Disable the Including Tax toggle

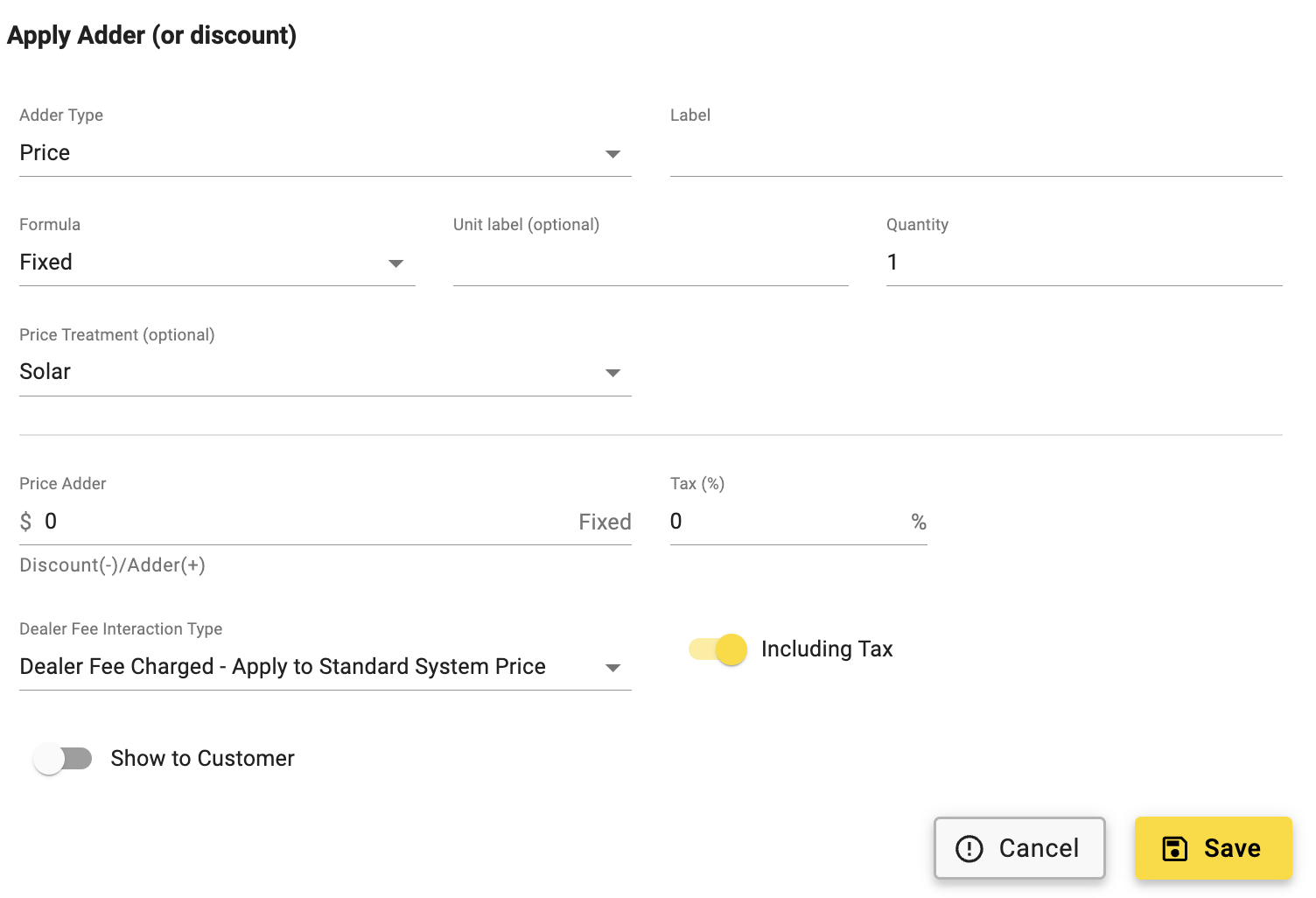(717, 649)
